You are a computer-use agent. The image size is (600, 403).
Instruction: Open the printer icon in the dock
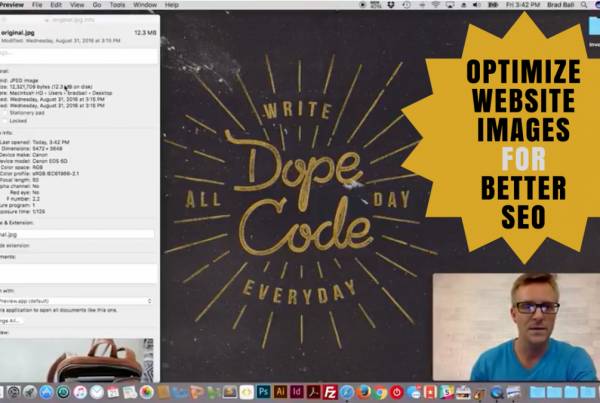pyautogui.click(x=463, y=392)
